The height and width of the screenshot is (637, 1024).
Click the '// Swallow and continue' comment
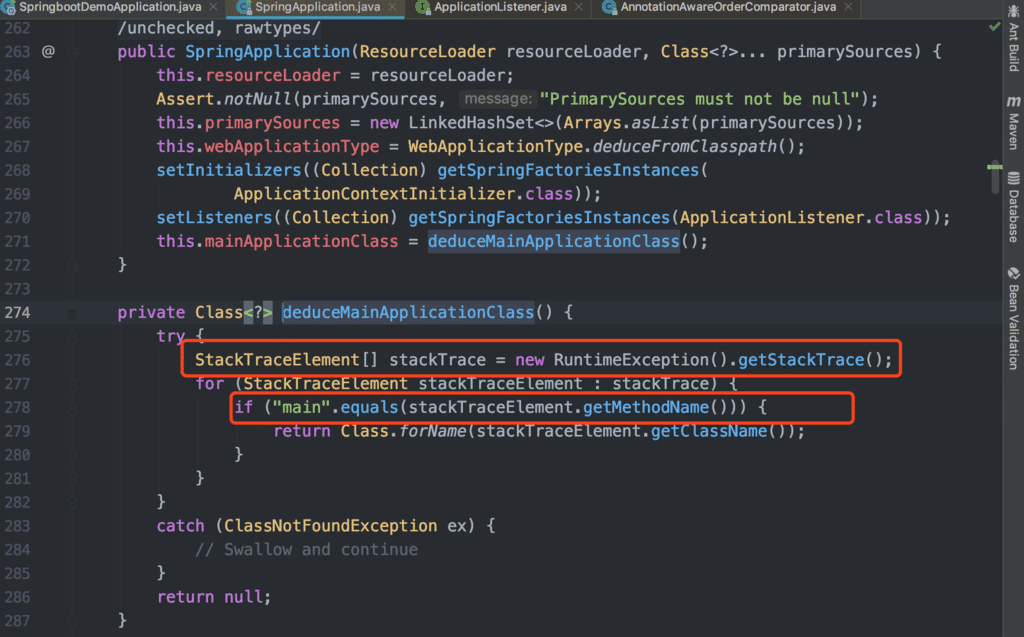(306, 549)
